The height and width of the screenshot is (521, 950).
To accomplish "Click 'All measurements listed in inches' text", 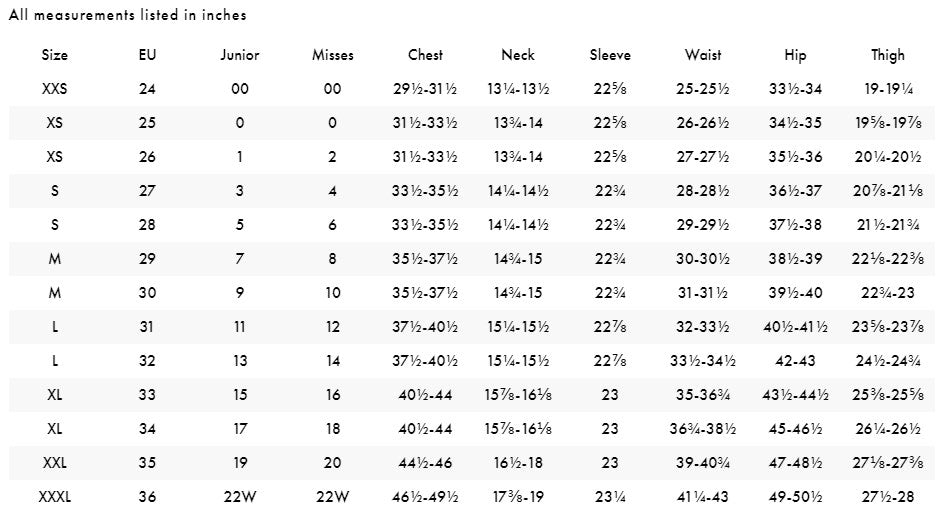I will point(128,15).
